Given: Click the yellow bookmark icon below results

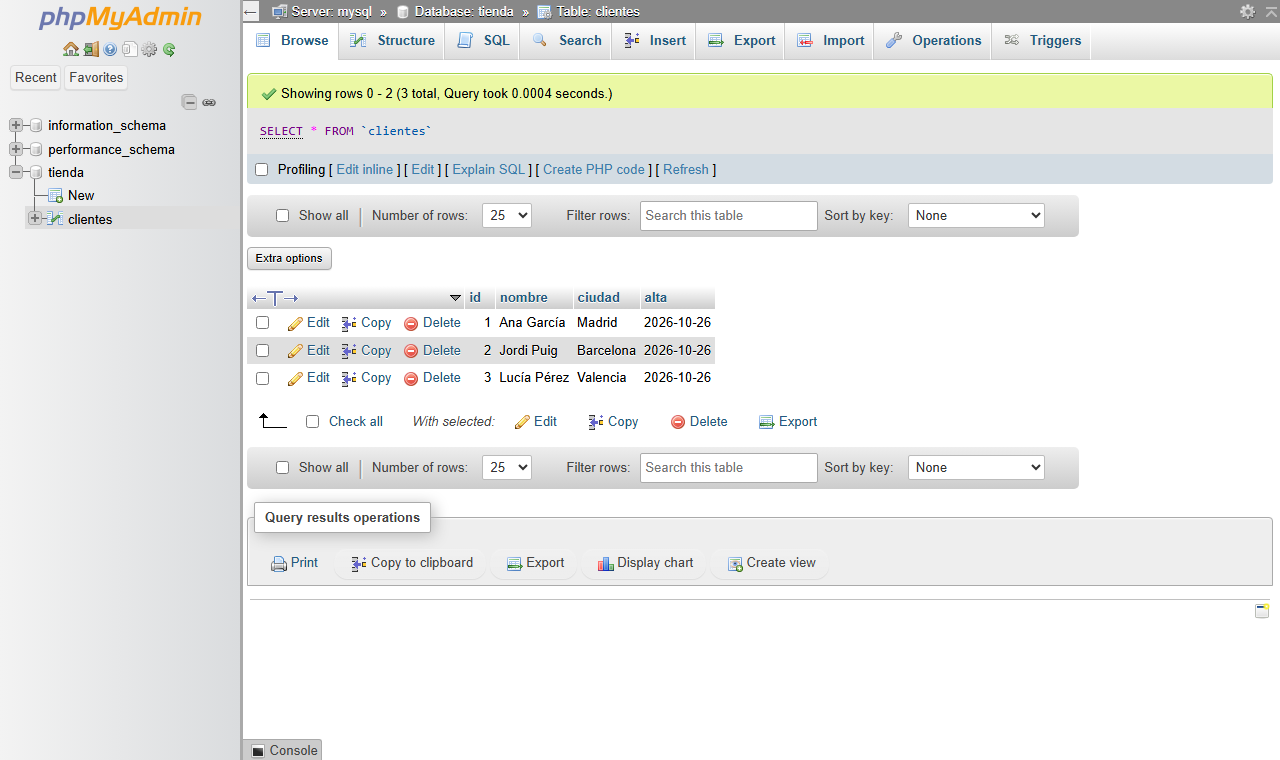Looking at the screenshot, I should [1262, 610].
